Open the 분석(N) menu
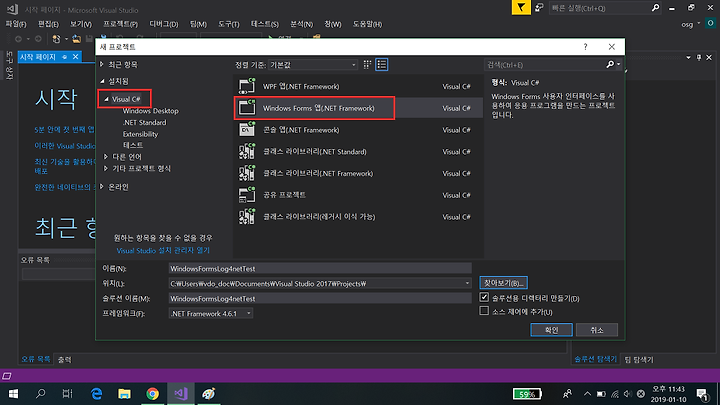Viewport: 720px width, 405px height. coord(301,24)
